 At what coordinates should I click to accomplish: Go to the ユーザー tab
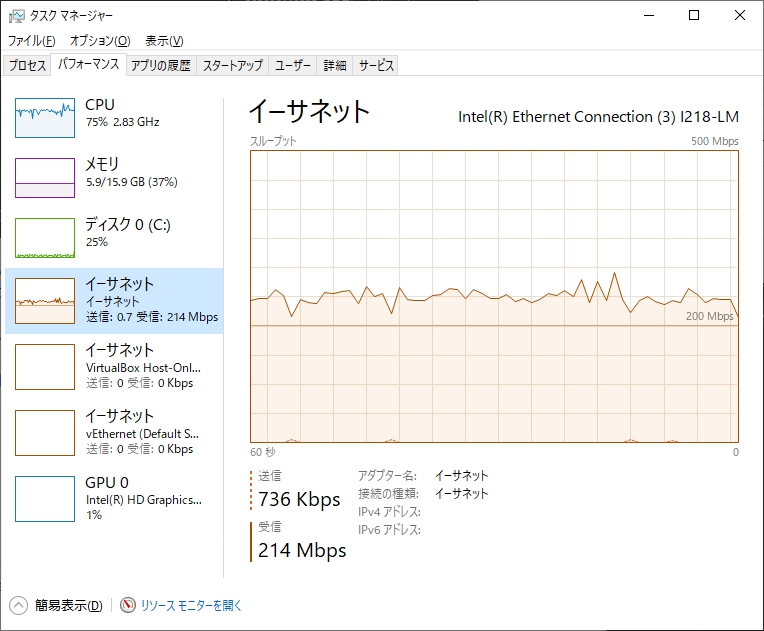(293, 66)
